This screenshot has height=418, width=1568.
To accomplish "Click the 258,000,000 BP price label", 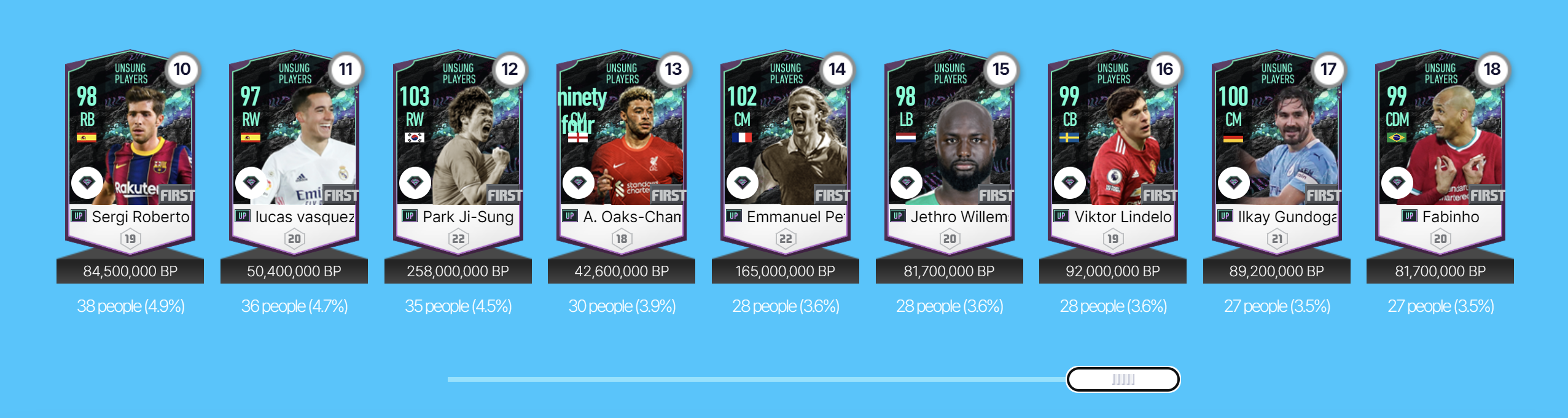I will pyautogui.click(x=458, y=271).
